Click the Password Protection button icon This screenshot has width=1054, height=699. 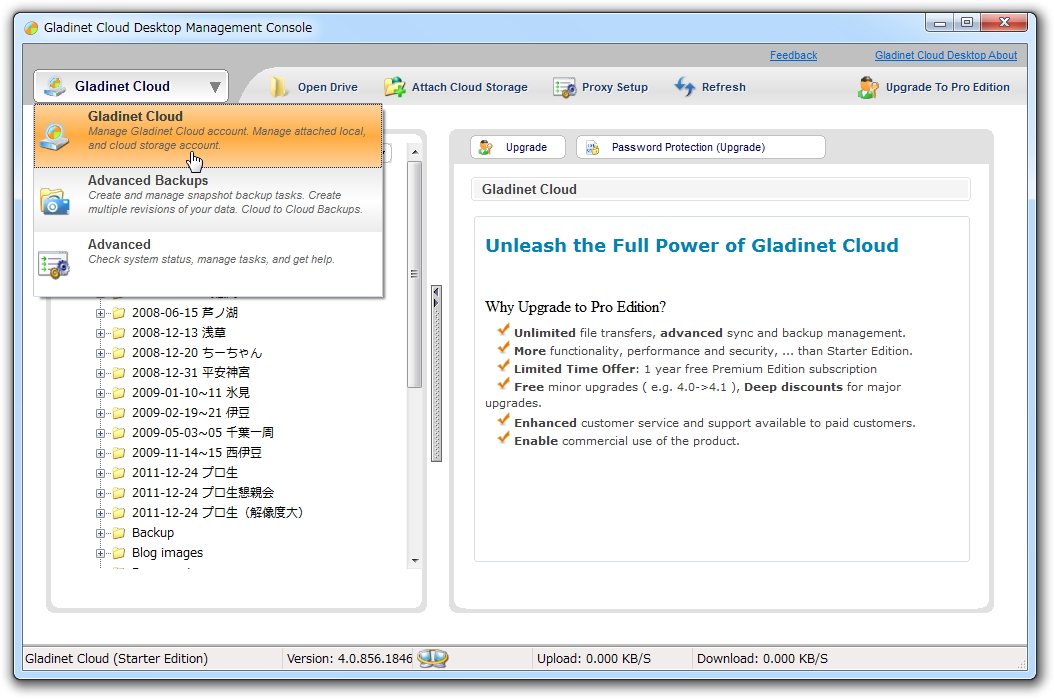tap(592, 147)
